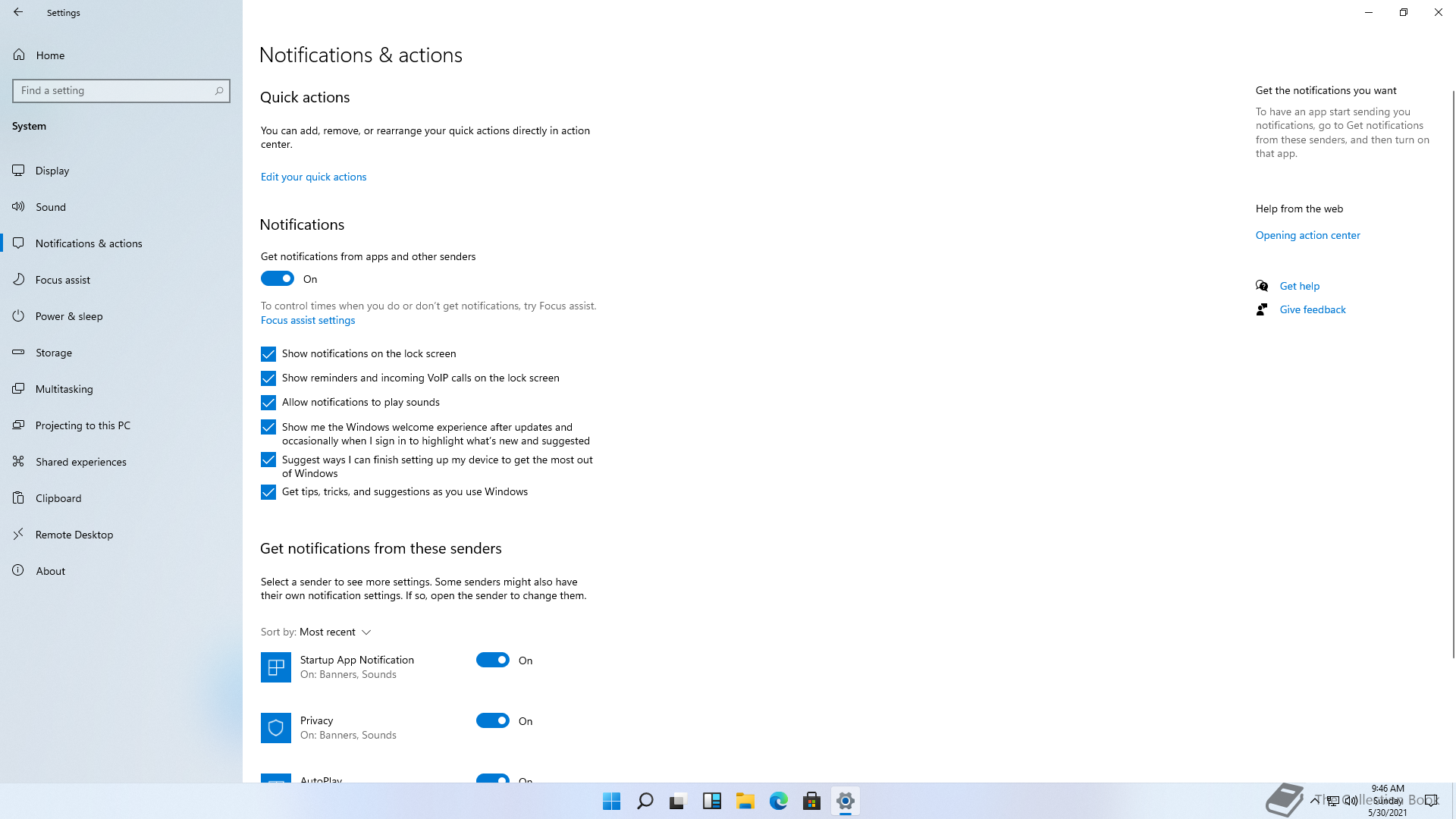This screenshot has width=1456, height=819.
Task: Open Widgets from the taskbar
Action: [x=712, y=801]
